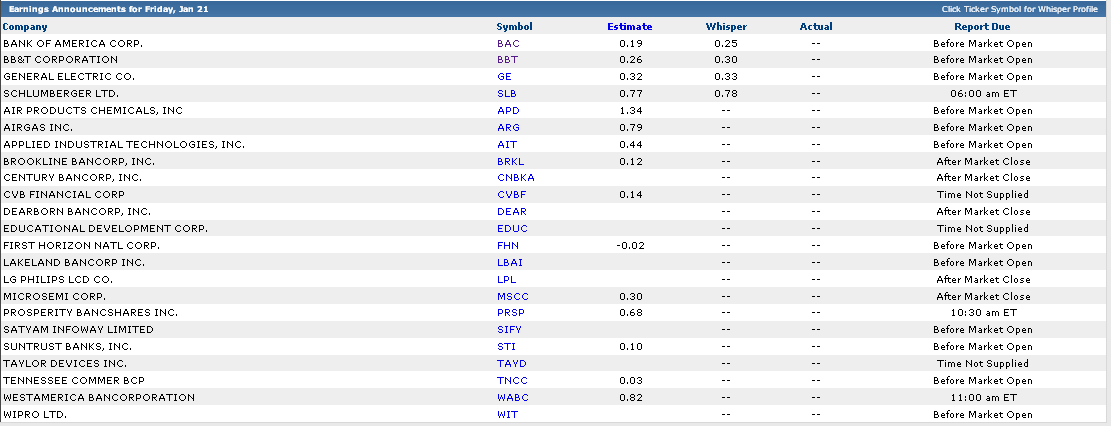Select WESTAMERICA BANCORPORATION company name
This screenshot has width=1111, height=426.
coord(98,398)
